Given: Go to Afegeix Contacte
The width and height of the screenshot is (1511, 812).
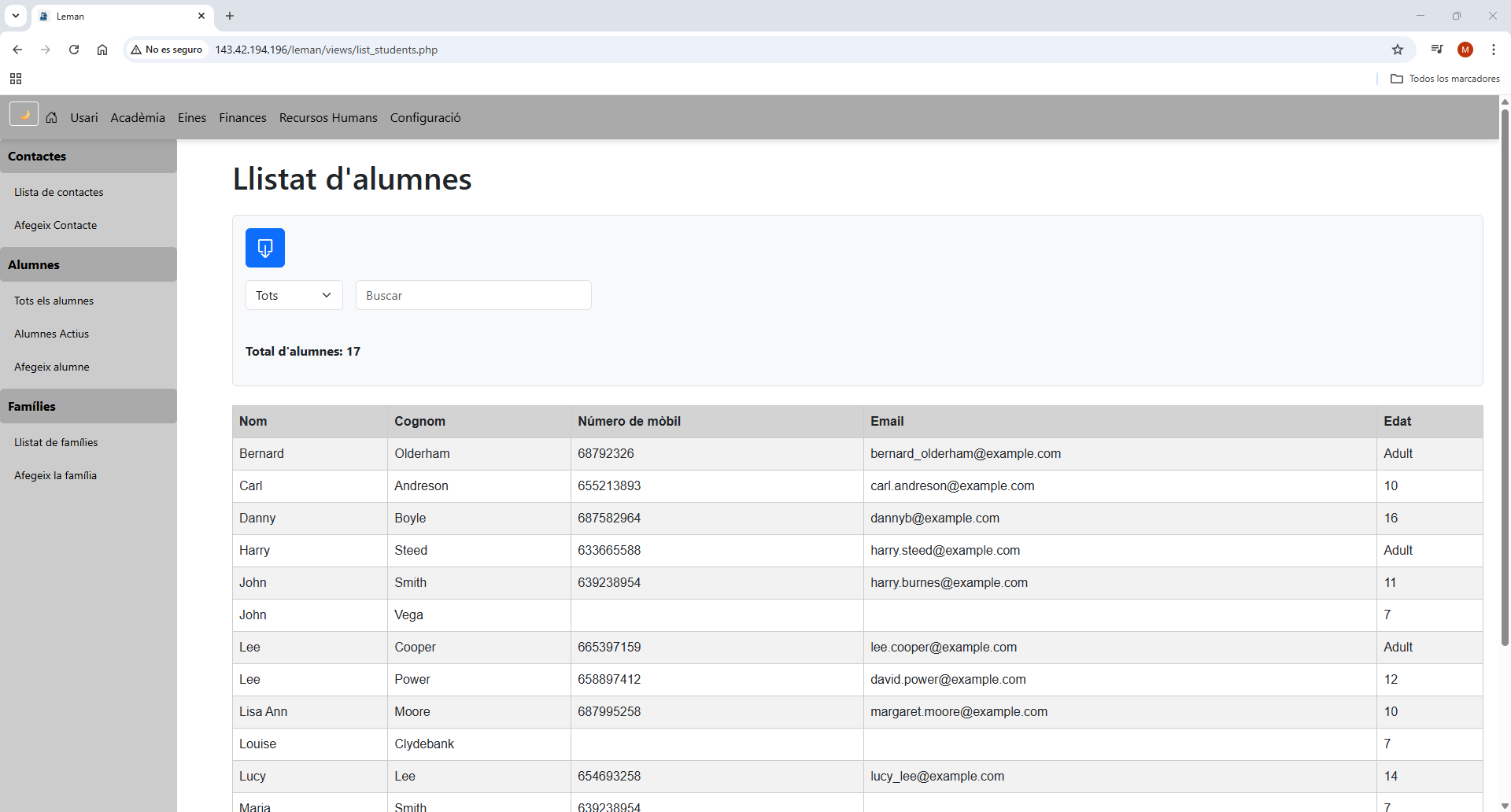Looking at the screenshot, I should coord(56,225).
